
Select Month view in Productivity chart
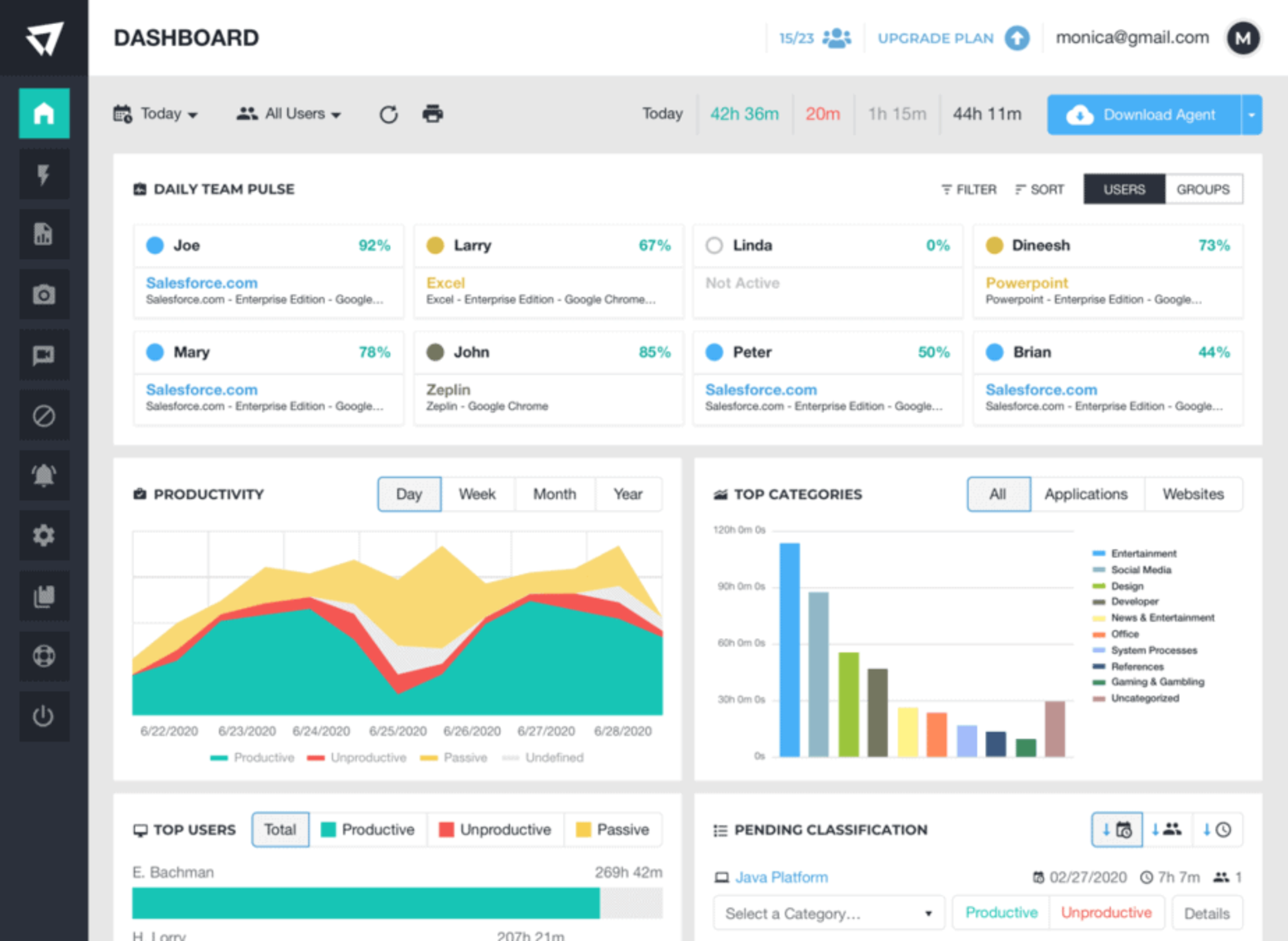(x=555, y=494)
